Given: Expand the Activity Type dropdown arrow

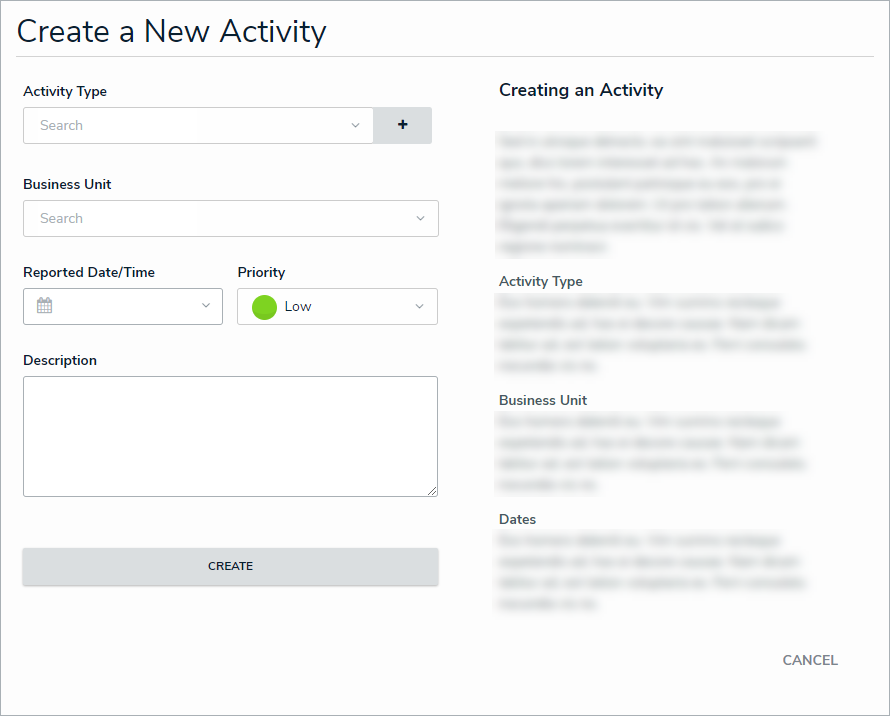Looking at the screenshot, I should click(355, 126).
